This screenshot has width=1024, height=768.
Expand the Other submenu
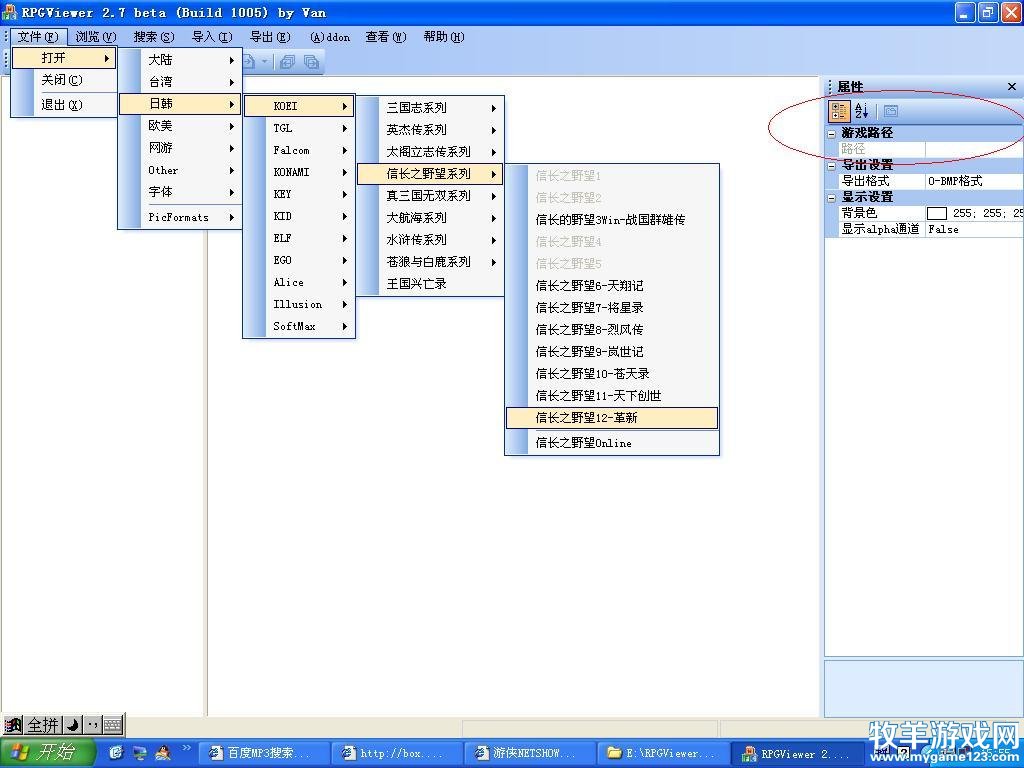click(180, 170)
